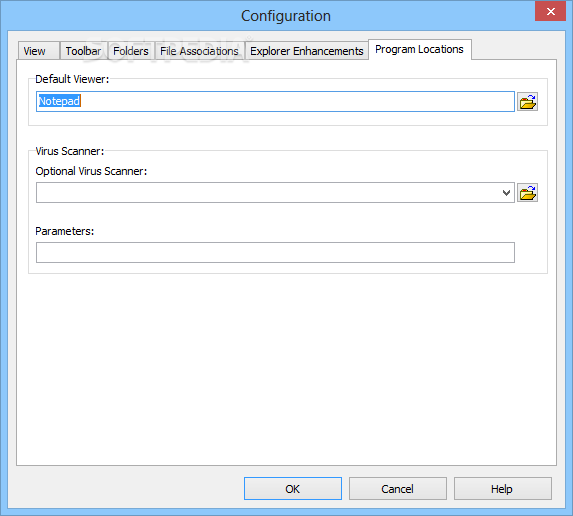
Task: Open the Folders tab
Action: (x=131, y=51)
